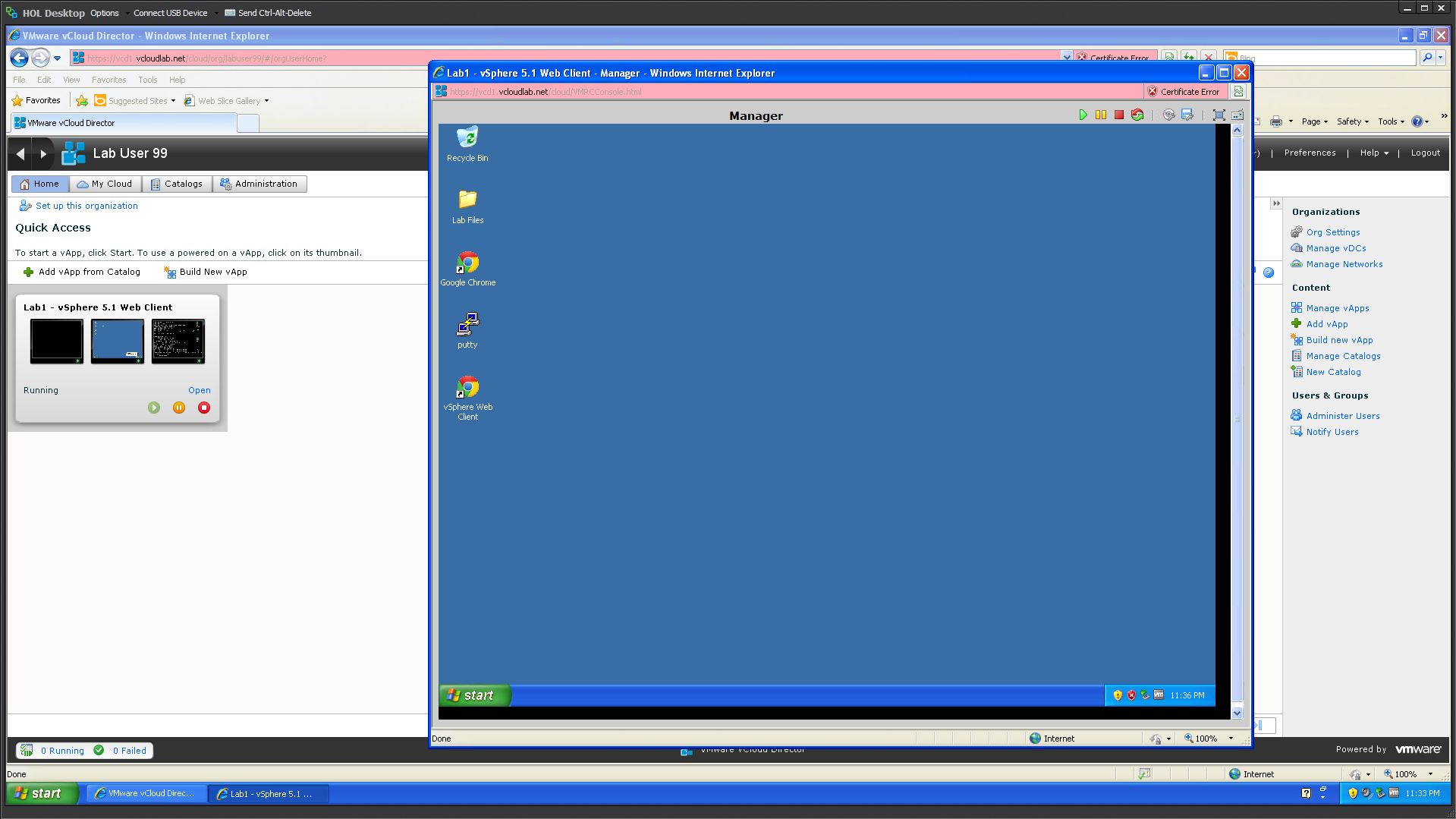Go forward using vCloud Director right arrow
Viewport: 1456px width, 819px height.
[x=43, y=153]
